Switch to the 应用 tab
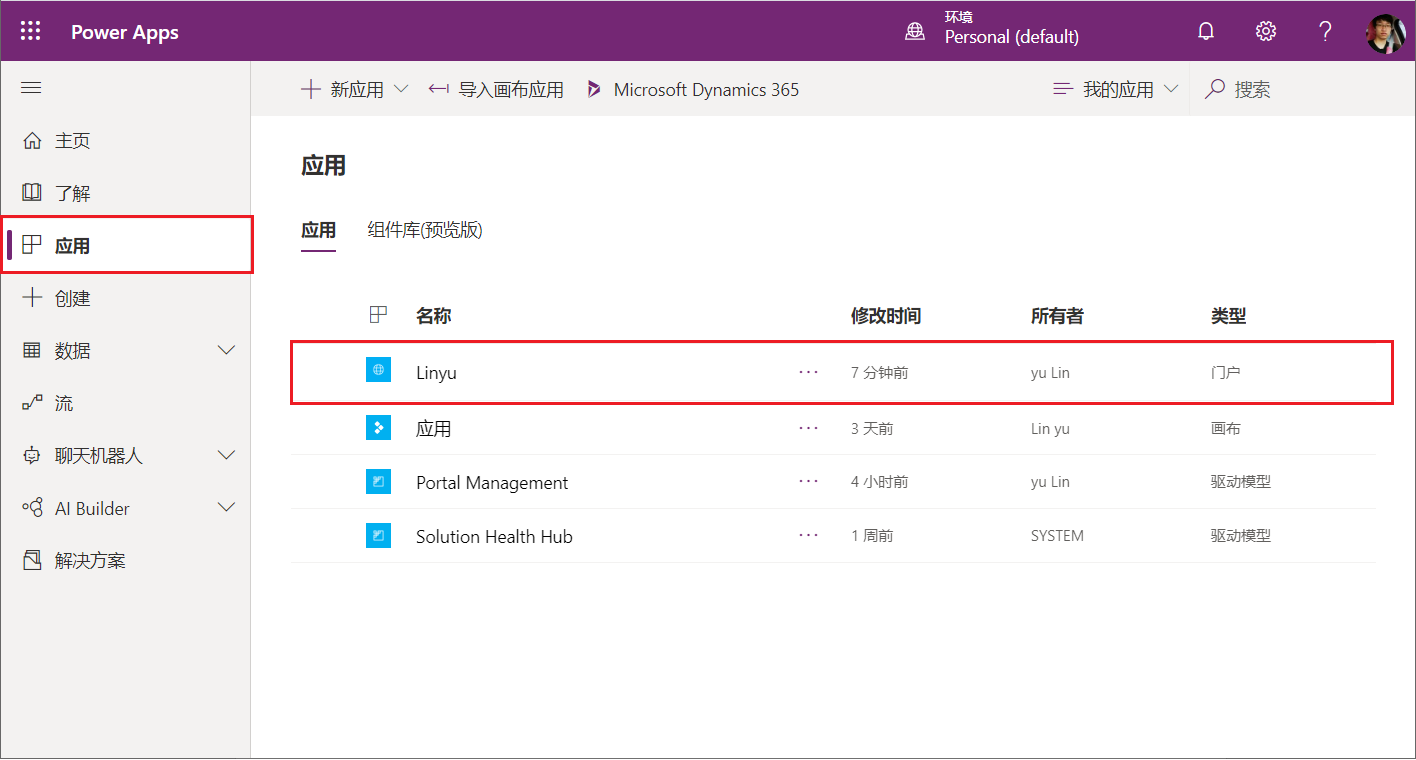Image resolution: width=1416 pixels, height=760 pixels. click(318, 230)
